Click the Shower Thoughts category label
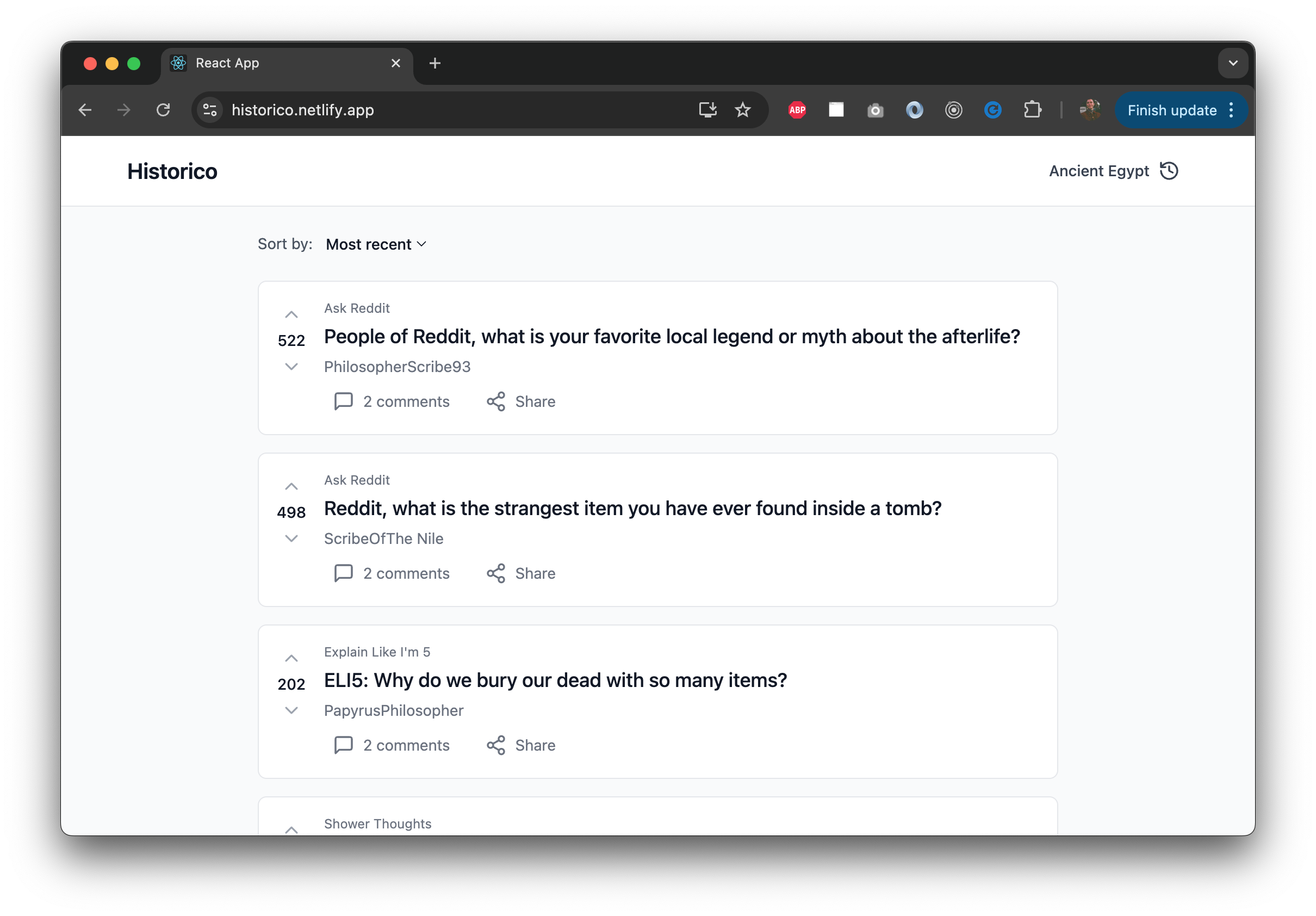The width and height of the screenshot is (1316, 916). point(378,824)
